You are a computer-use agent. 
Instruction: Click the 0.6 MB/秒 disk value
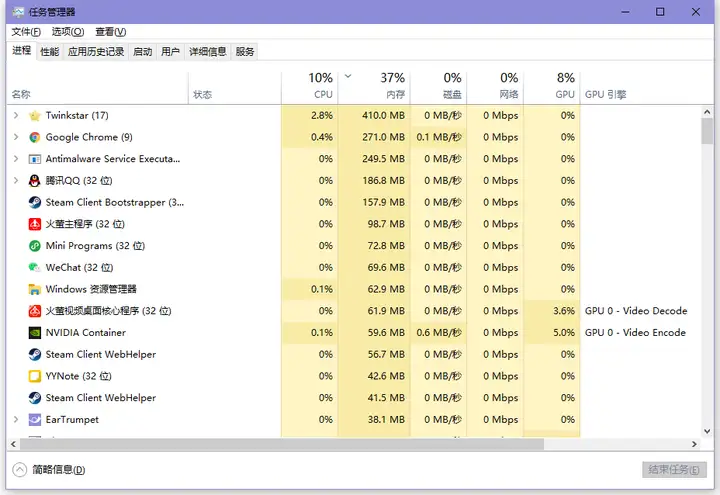(x=439, y=332)
